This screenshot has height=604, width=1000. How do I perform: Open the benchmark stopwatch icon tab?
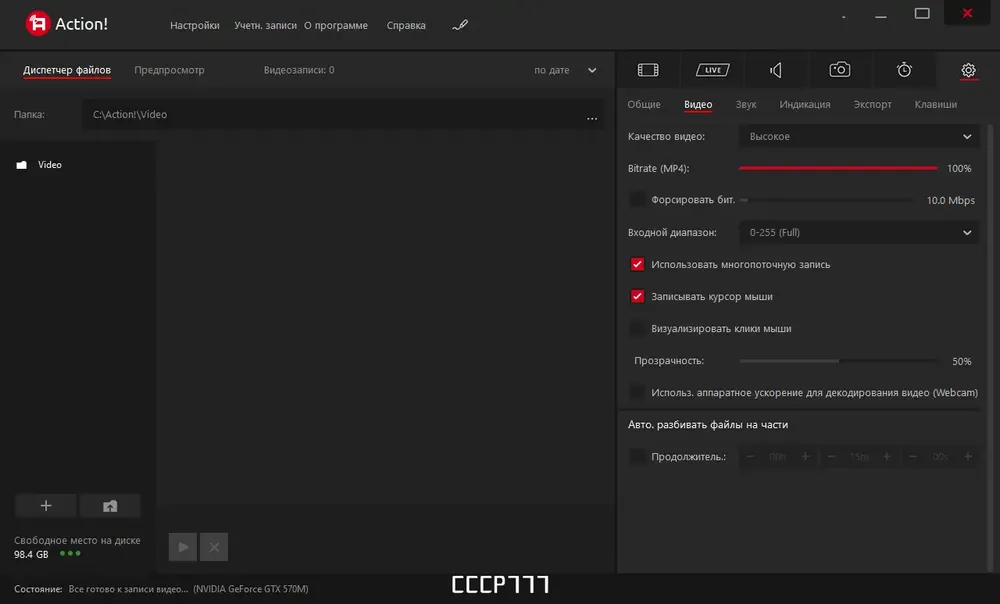click(x=904, y=70)
